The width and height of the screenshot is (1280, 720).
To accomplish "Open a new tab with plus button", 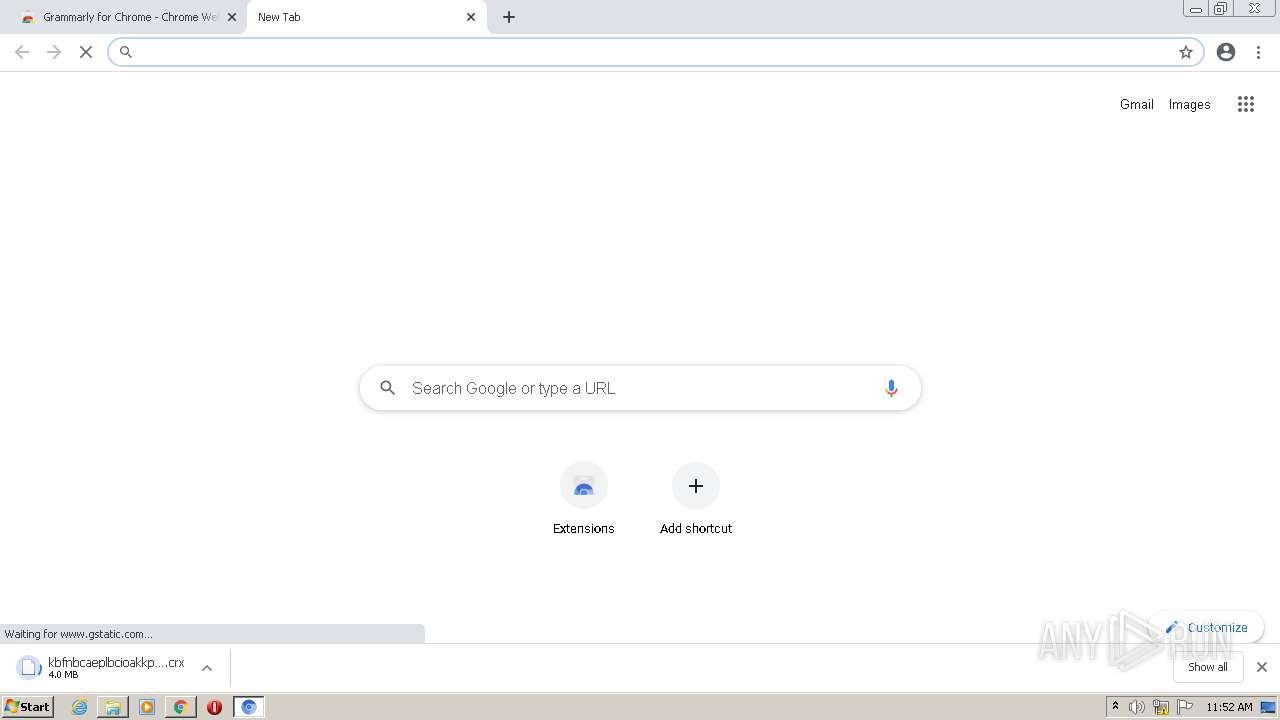I will click(x=509, y=17).
